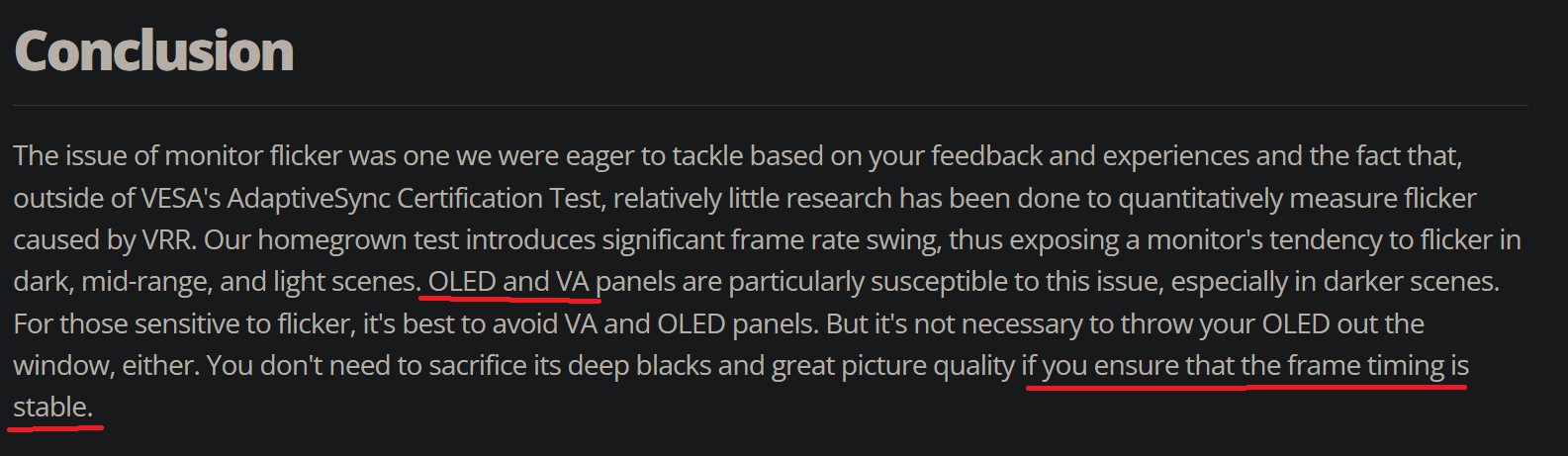
Task: Click the underlined word "stable."
Action: point(53,408)
